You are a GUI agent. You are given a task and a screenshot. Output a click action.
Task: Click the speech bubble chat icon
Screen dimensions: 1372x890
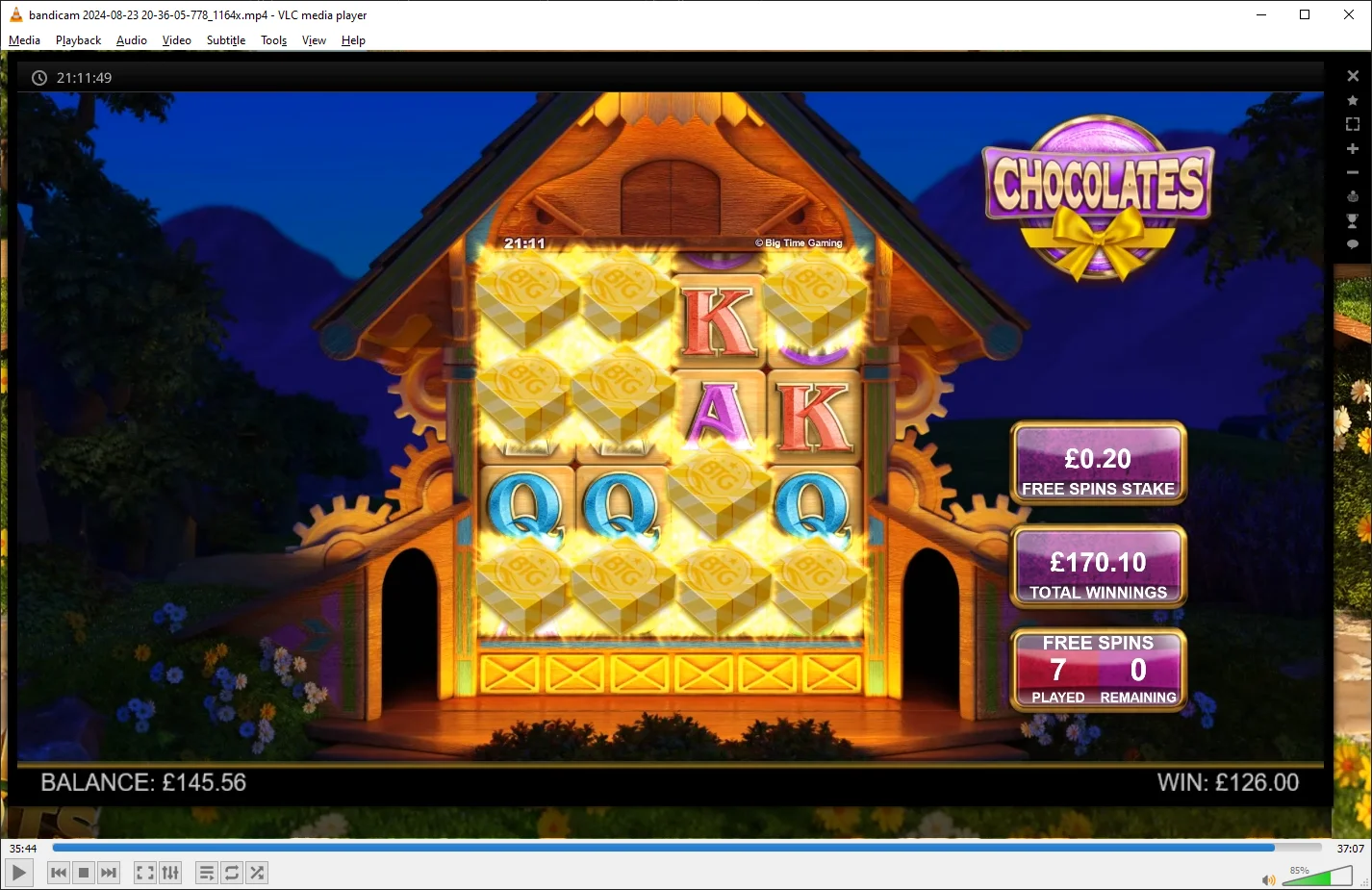(1353, 244)
